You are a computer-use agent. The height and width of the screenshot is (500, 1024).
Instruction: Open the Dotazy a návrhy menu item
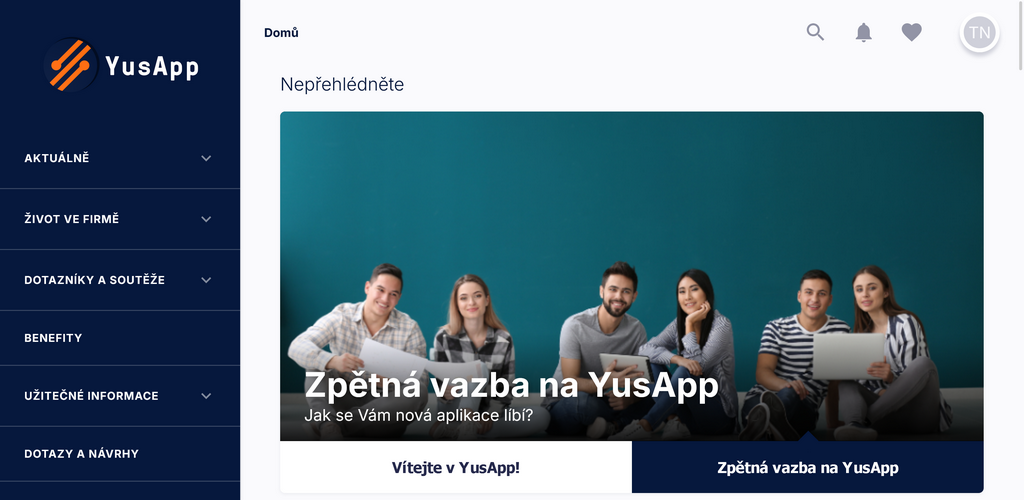(120, 454)
